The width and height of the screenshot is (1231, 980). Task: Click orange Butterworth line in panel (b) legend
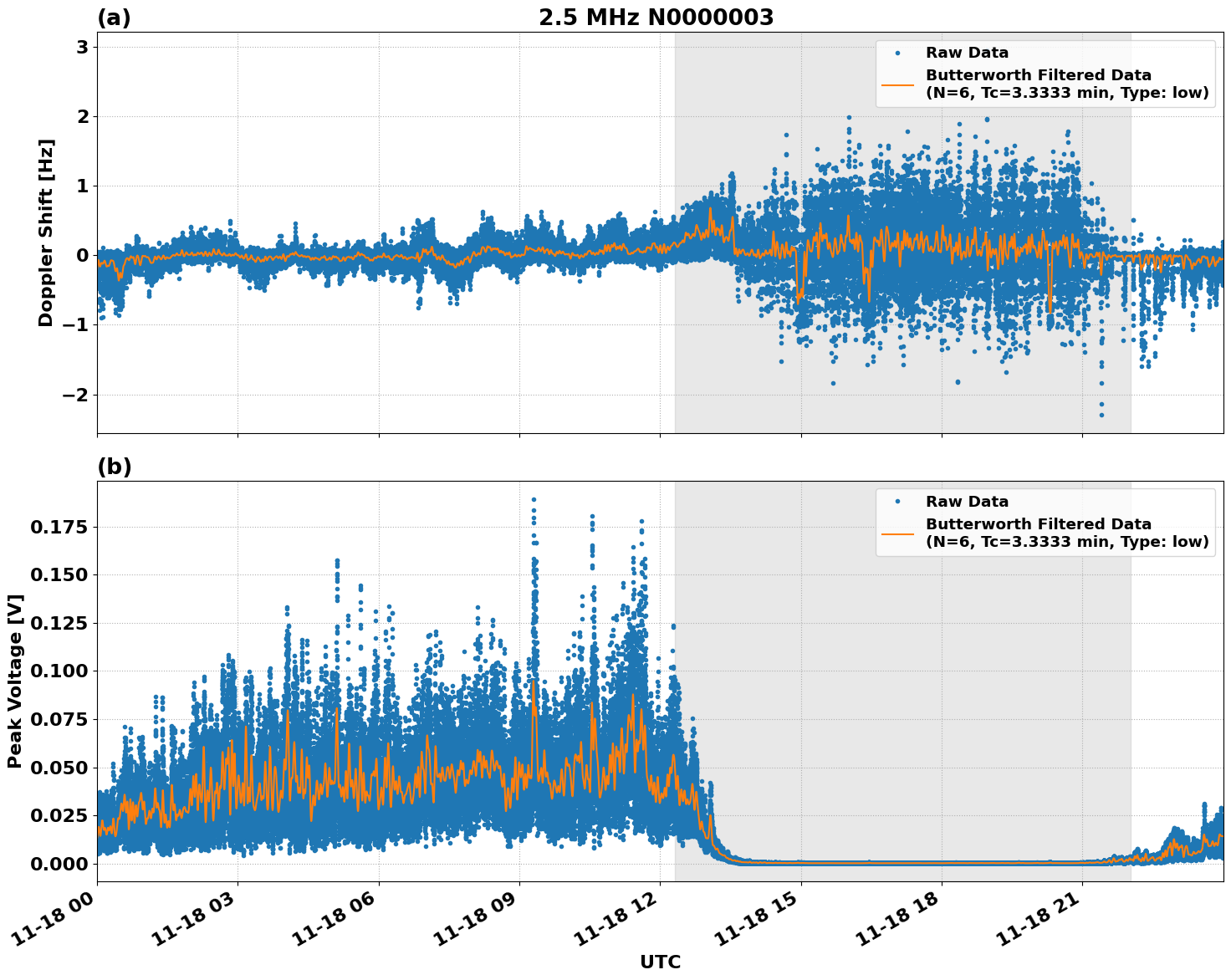pyautogui.click(x=897, y=533)
